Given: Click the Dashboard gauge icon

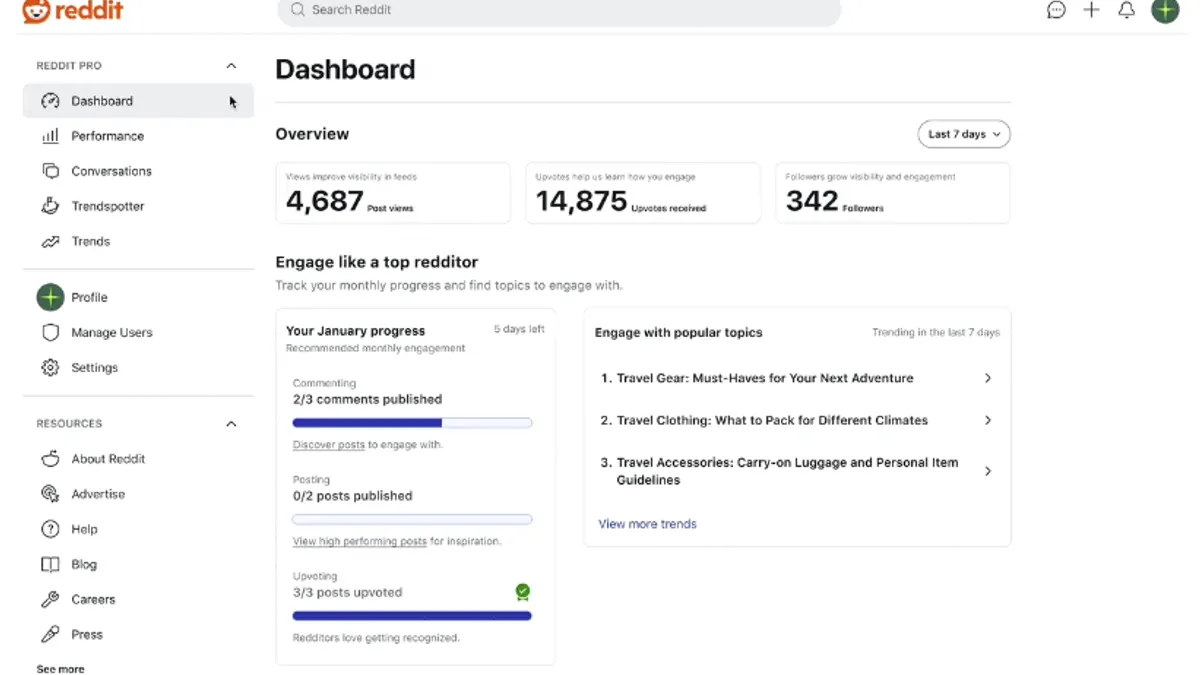Looking at the screenshot, I should (x=50, y=101).
